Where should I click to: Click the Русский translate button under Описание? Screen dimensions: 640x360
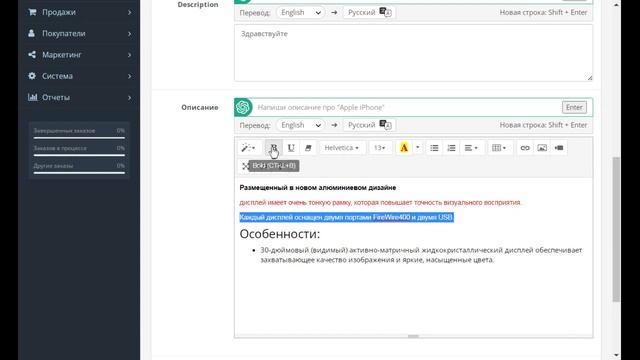pos(369,125)
